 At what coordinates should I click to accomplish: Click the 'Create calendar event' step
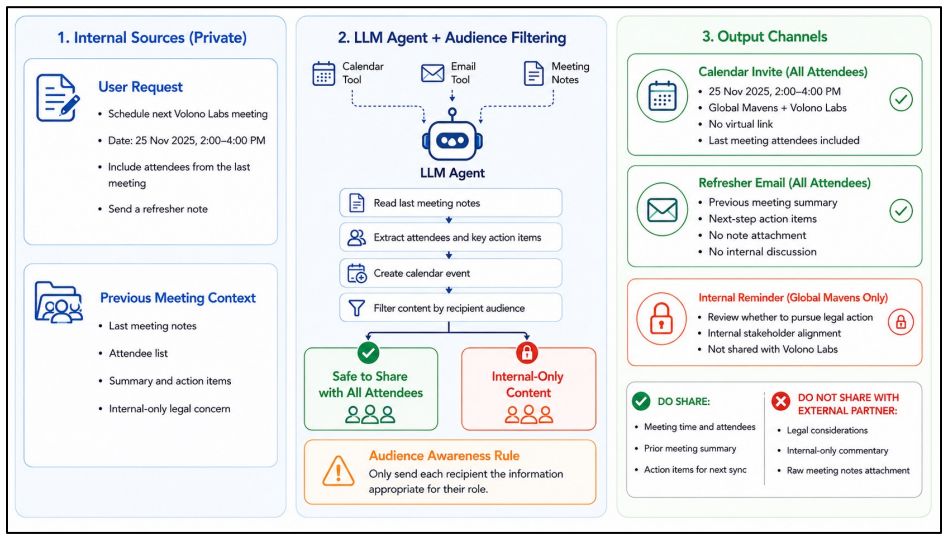pyautogui.click(x=450, y=273)
